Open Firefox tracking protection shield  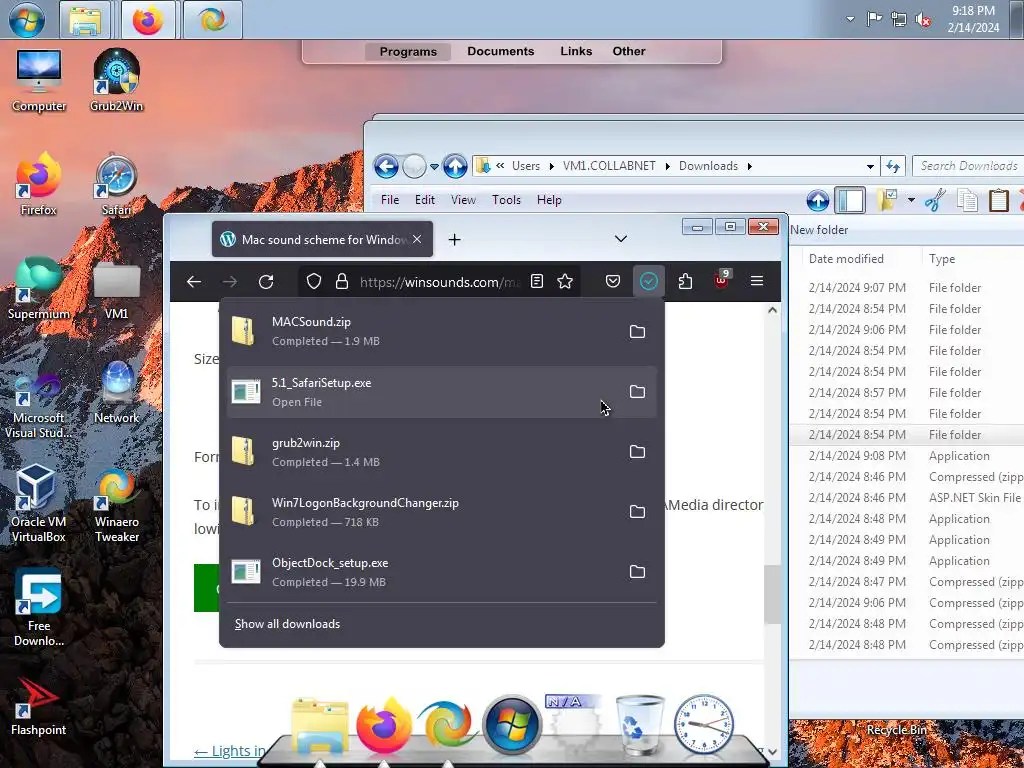pyautogui.click(x=314, y=281)
